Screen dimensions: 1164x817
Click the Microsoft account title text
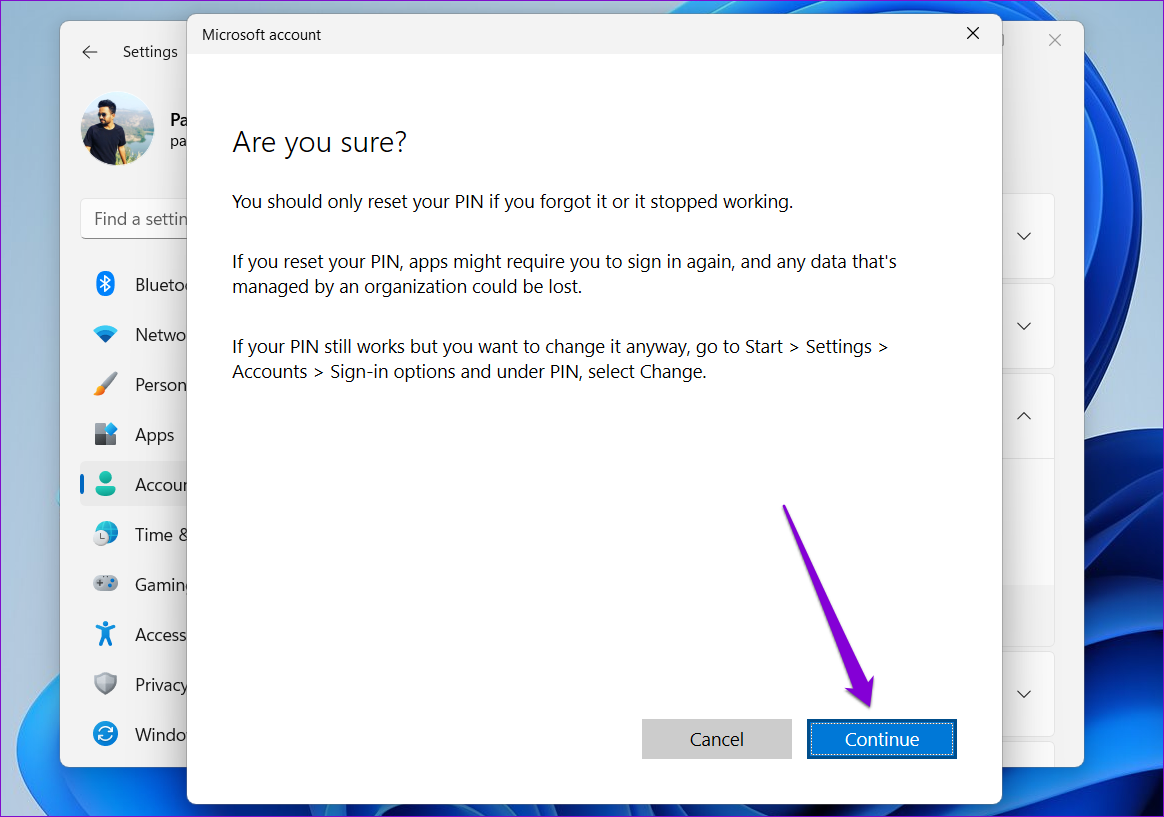[x=261, y=35]
